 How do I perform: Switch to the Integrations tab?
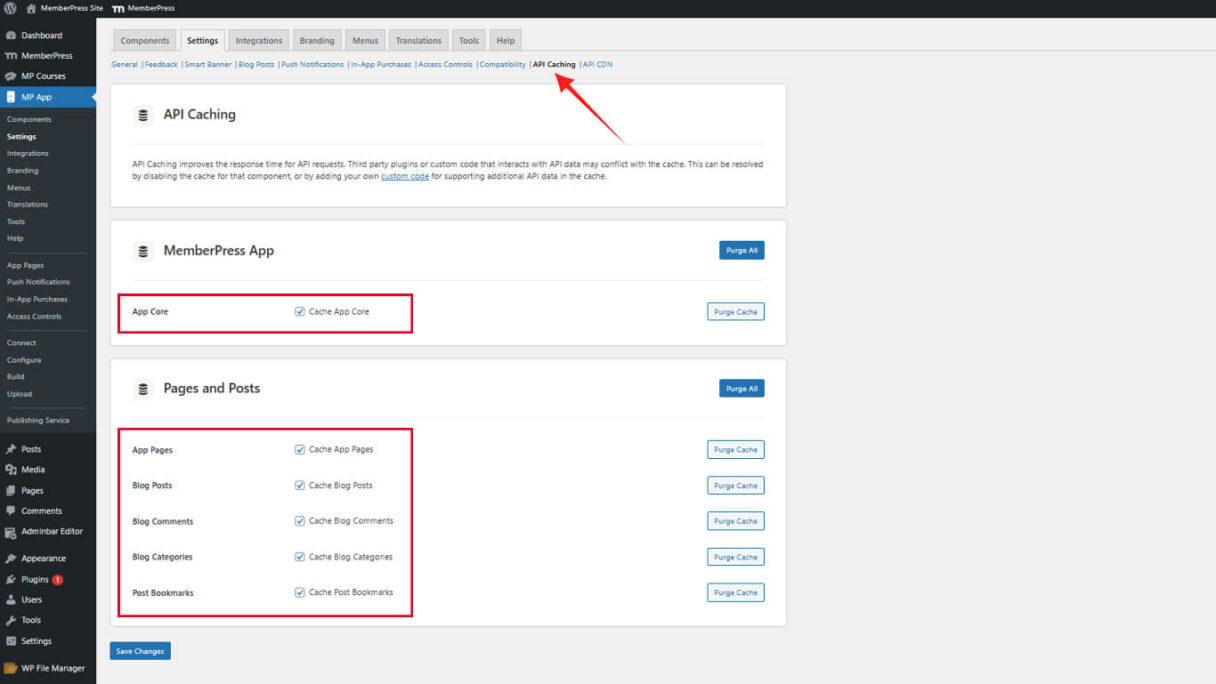coord(258,40)
